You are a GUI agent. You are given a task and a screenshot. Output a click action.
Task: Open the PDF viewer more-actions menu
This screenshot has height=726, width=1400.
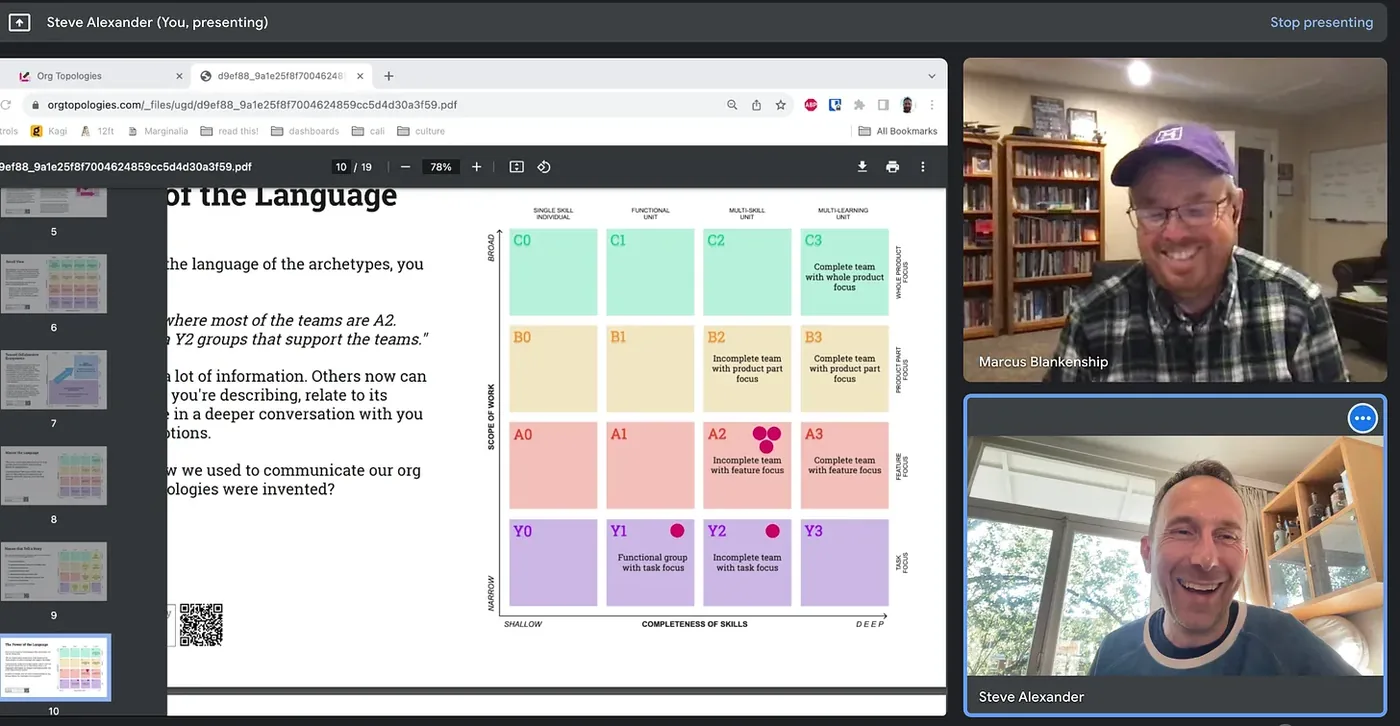pos(923,167)
